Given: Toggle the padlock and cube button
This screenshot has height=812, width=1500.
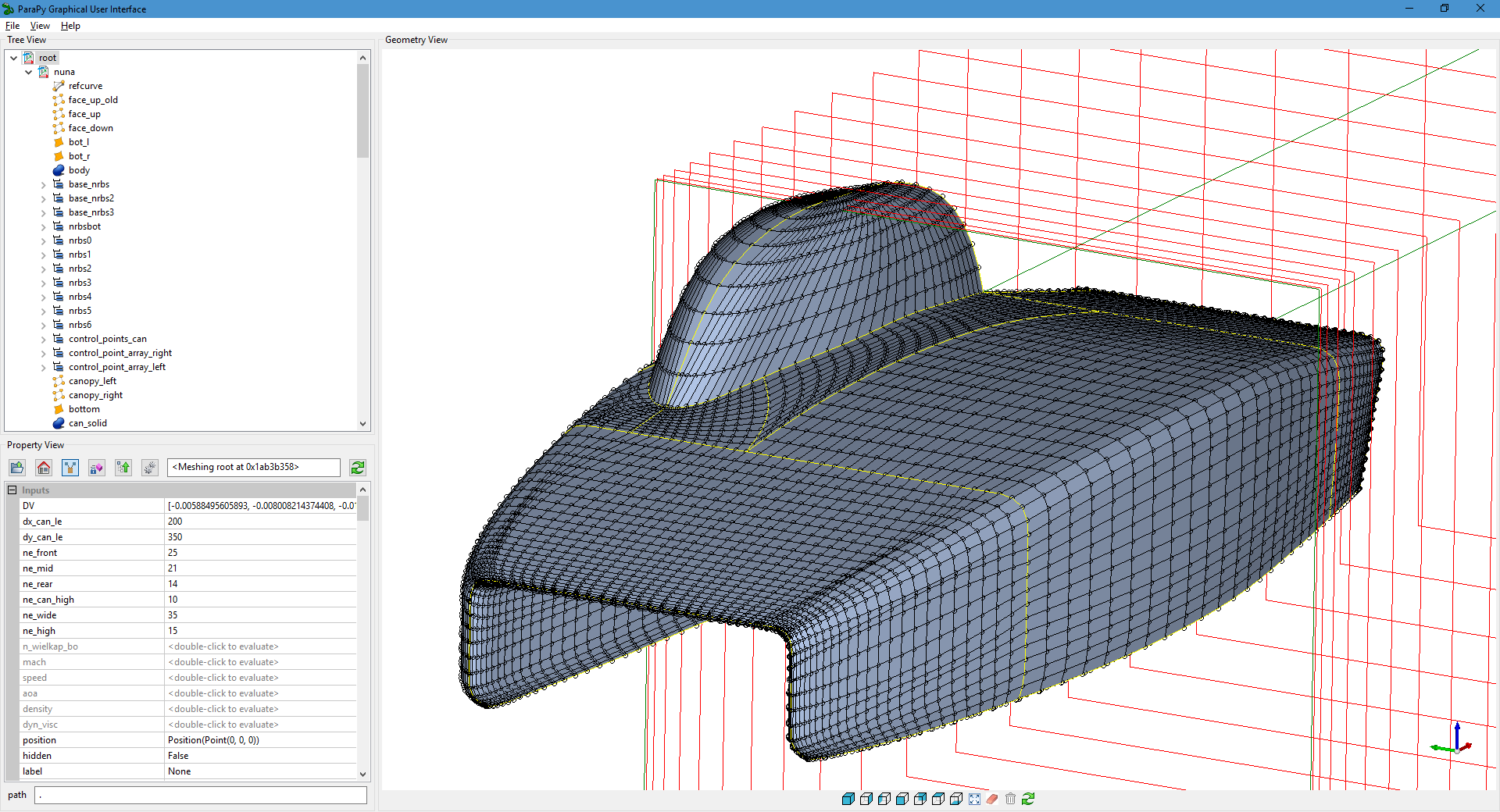Looking at the screenshot, I should pos(97,468).
